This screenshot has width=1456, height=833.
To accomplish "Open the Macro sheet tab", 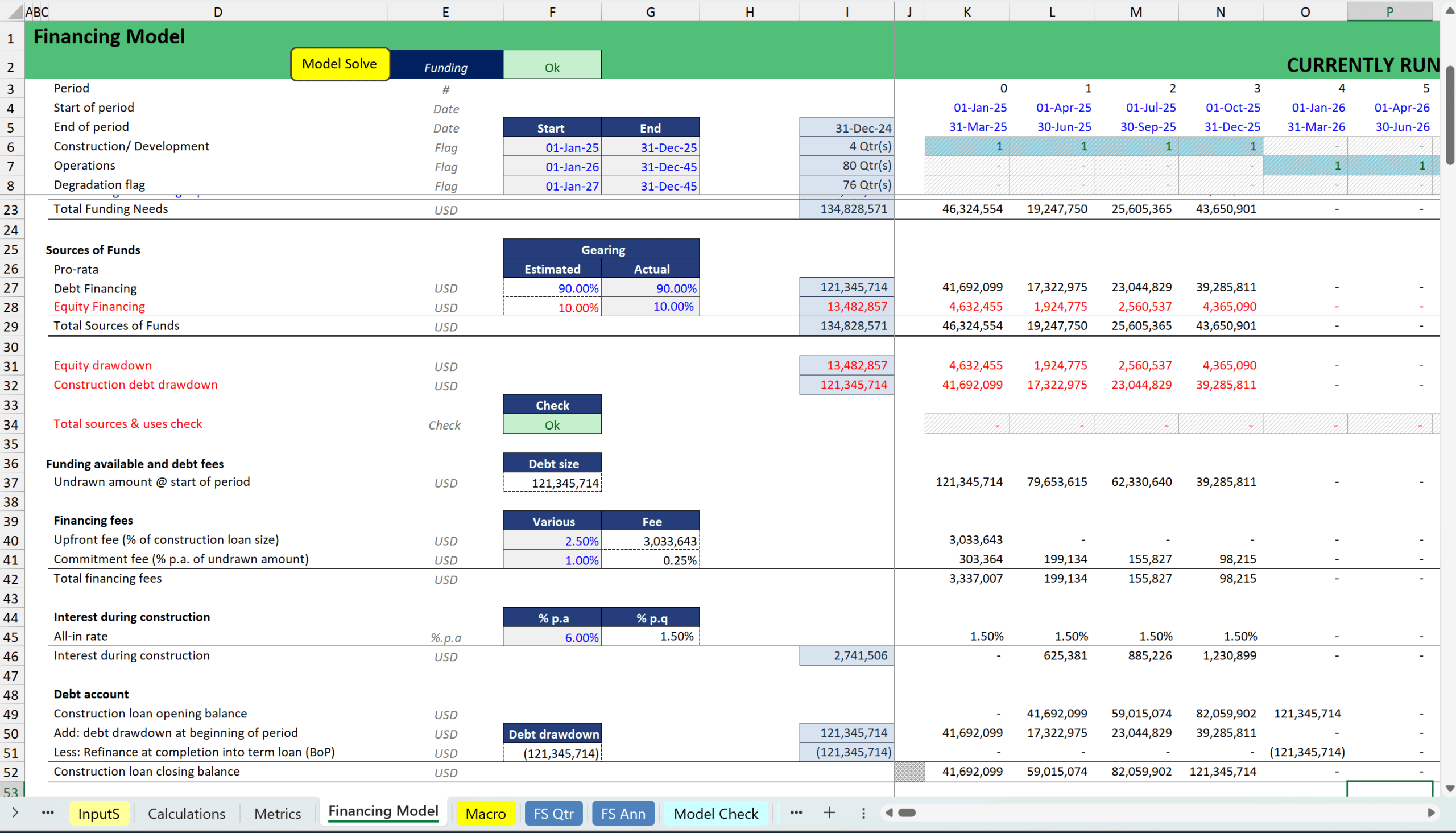I will (486, 814).
